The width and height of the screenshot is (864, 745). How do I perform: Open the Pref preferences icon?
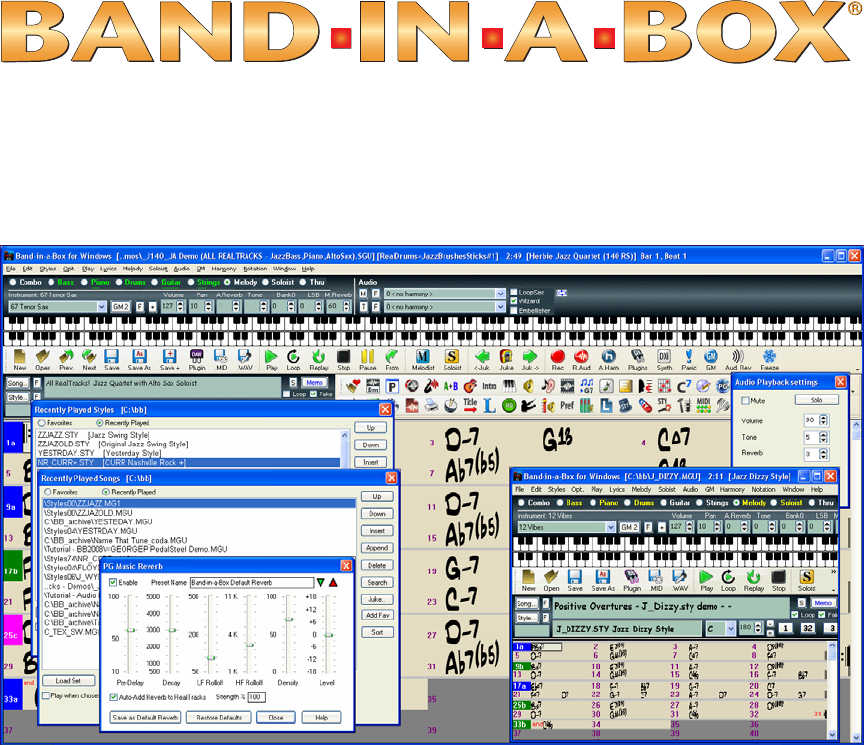coord(567,406)
